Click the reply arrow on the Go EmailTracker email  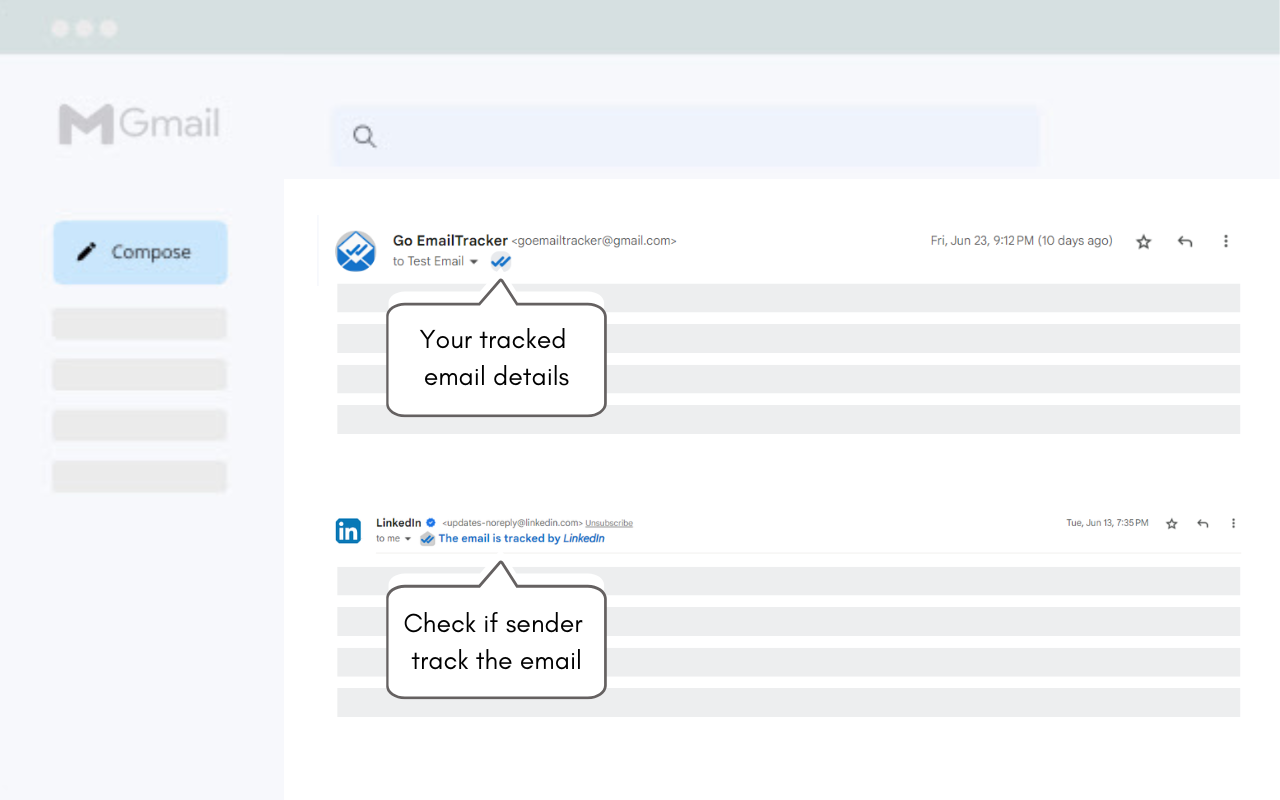(1185, 241)
